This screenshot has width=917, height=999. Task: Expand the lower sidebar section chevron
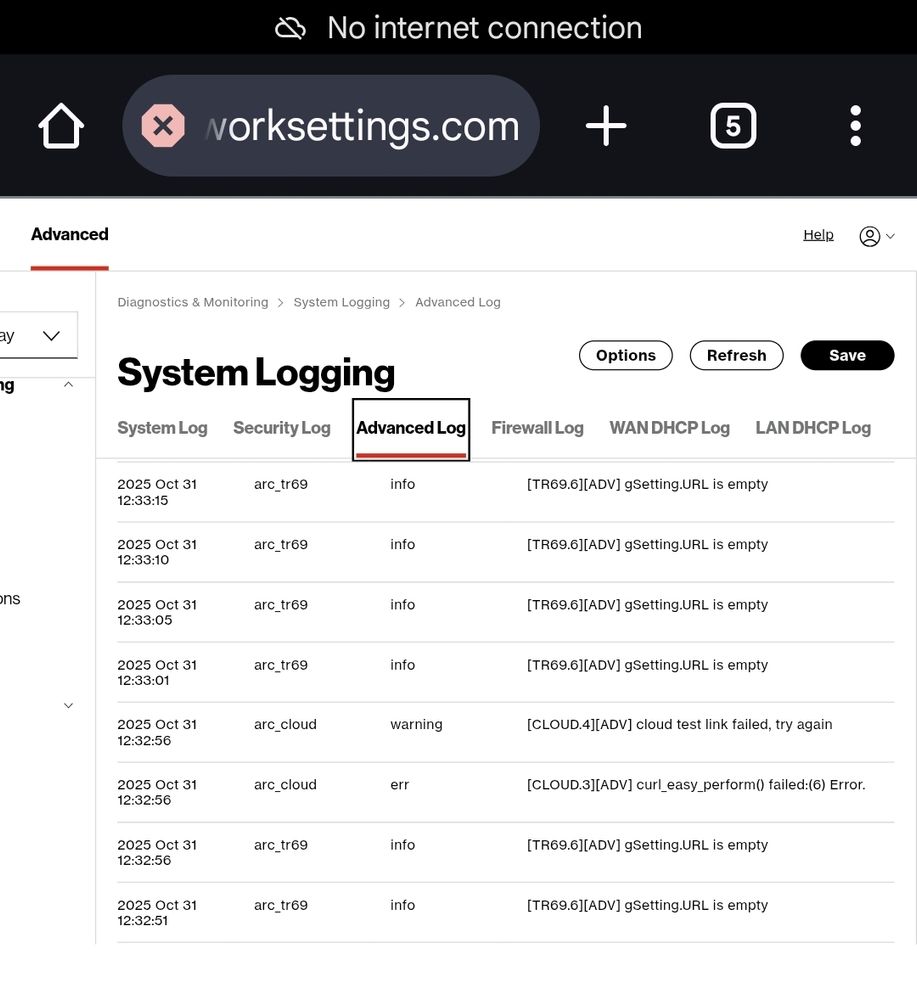pos(68,705)
